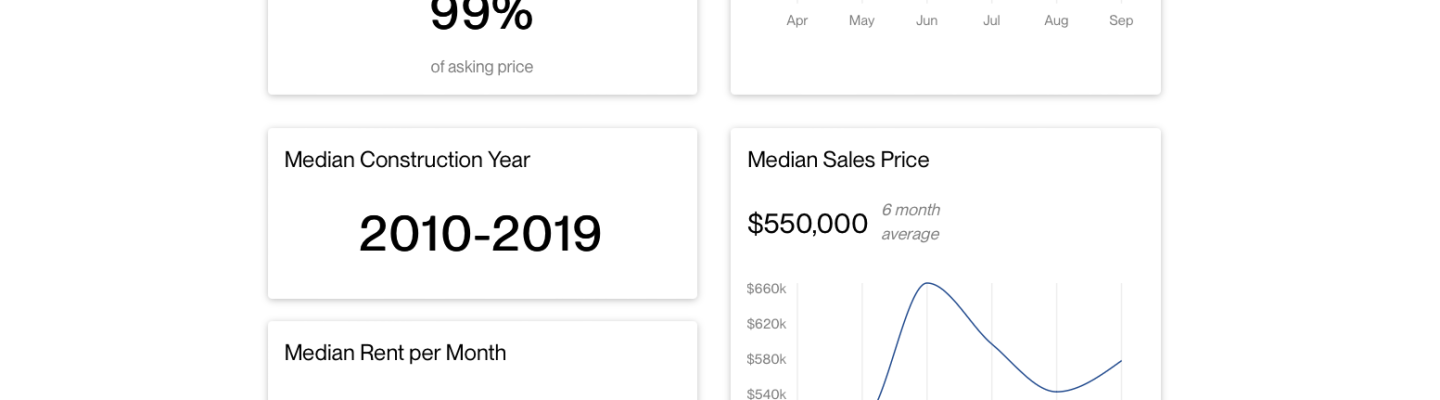Select the Jul label on chart axis

991,20
